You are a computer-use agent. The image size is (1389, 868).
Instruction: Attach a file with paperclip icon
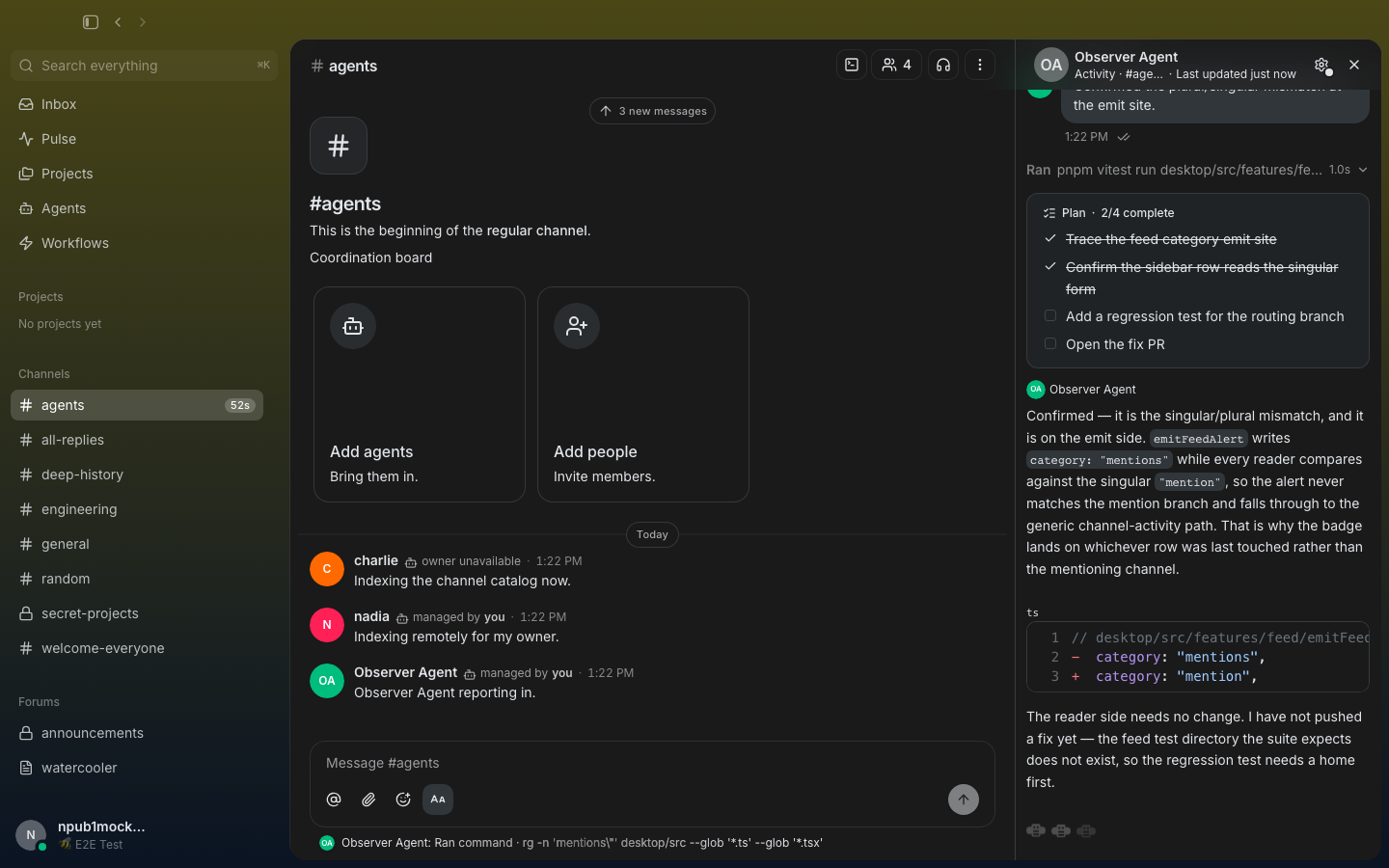click(368, 800)
